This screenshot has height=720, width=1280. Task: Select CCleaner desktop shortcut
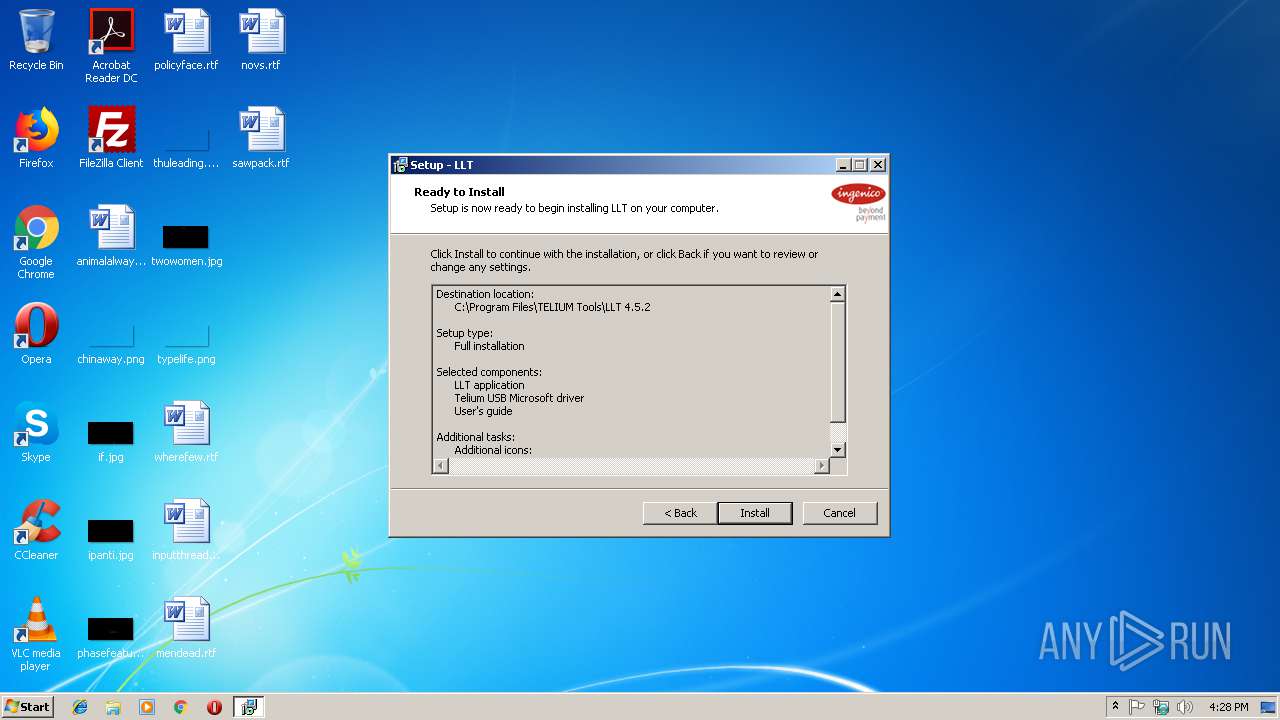(36, 530)
